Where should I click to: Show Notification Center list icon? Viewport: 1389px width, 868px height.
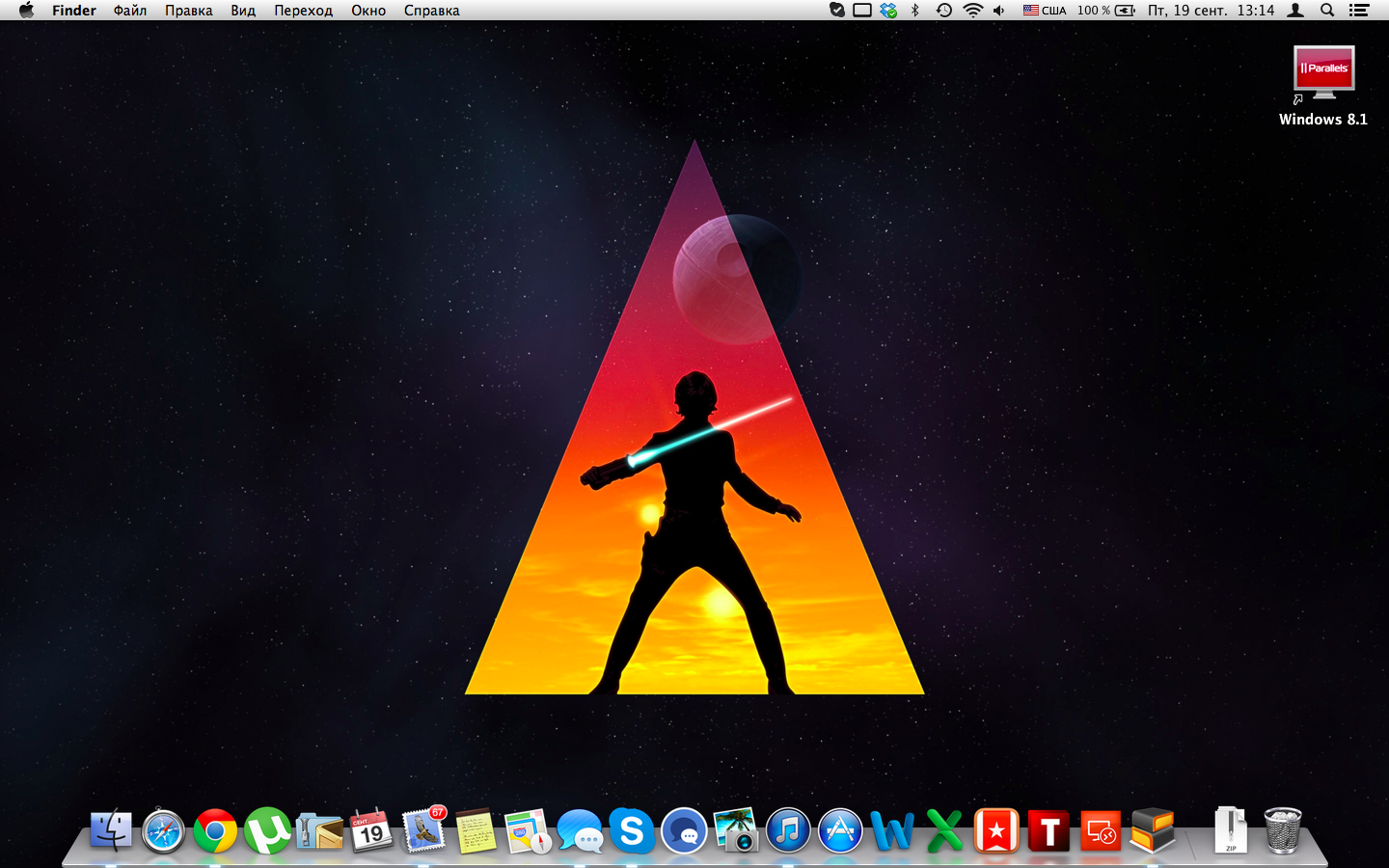(x=1359, y=11)
